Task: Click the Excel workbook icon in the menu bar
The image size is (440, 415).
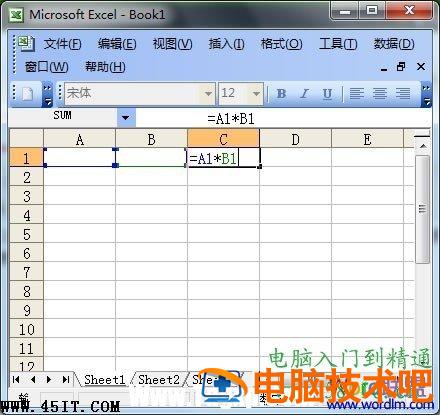Action: coord(26,43)
